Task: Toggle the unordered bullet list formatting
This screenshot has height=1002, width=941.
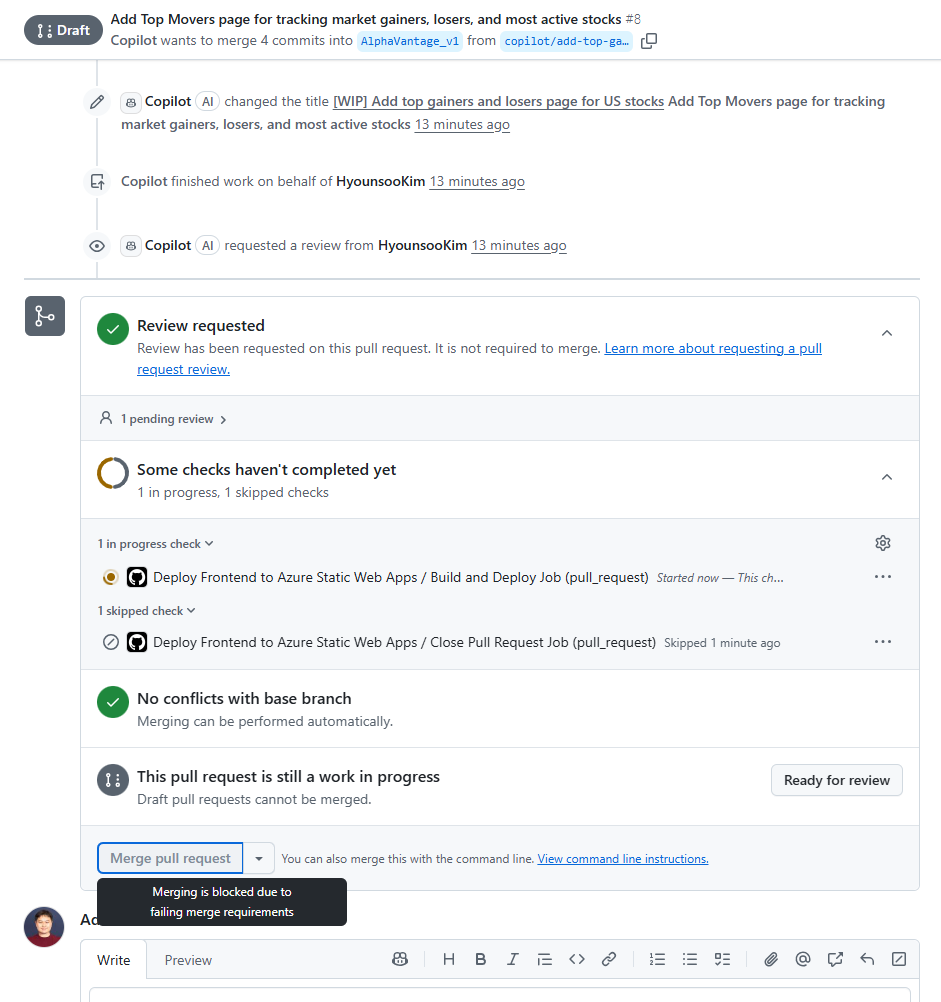Action: click(690, 959)
